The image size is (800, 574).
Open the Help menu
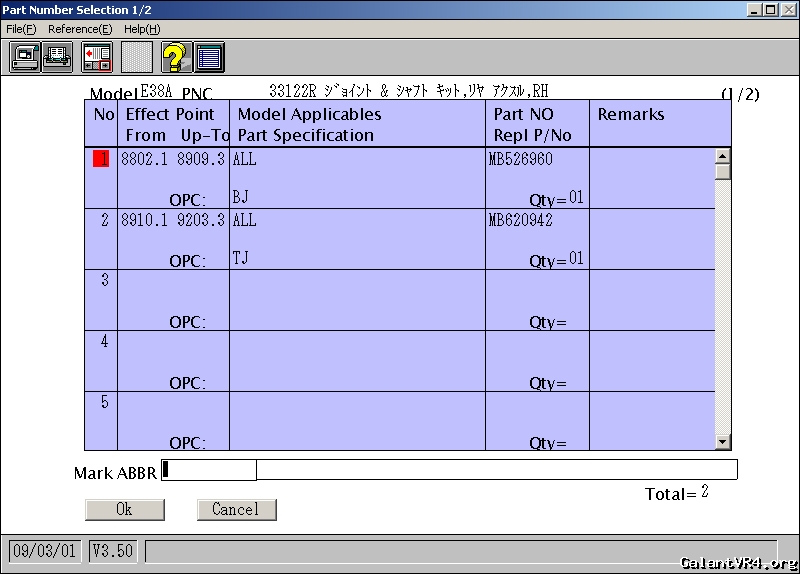click(x=141, y=29)
